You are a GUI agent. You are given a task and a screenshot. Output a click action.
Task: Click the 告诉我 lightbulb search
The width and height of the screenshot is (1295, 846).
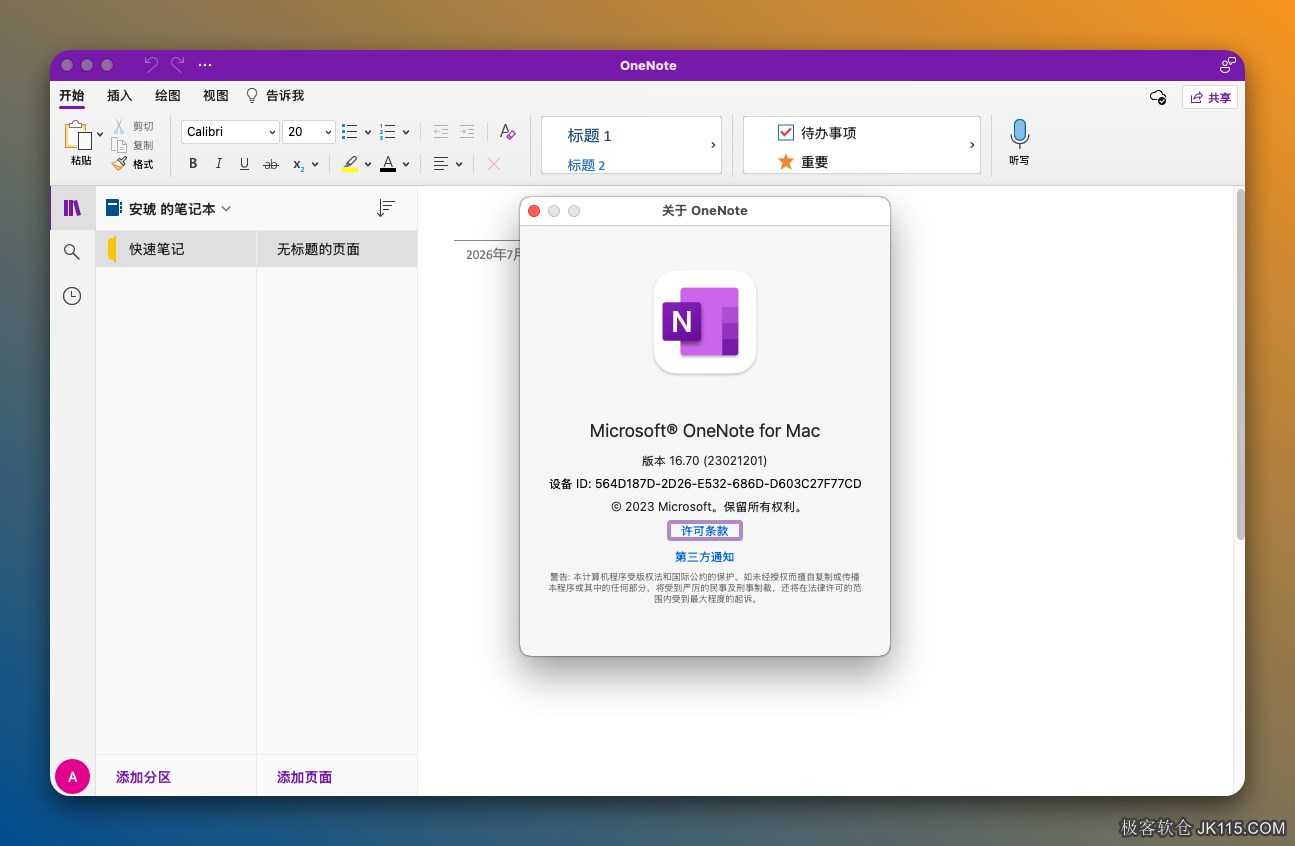(275, 96)
